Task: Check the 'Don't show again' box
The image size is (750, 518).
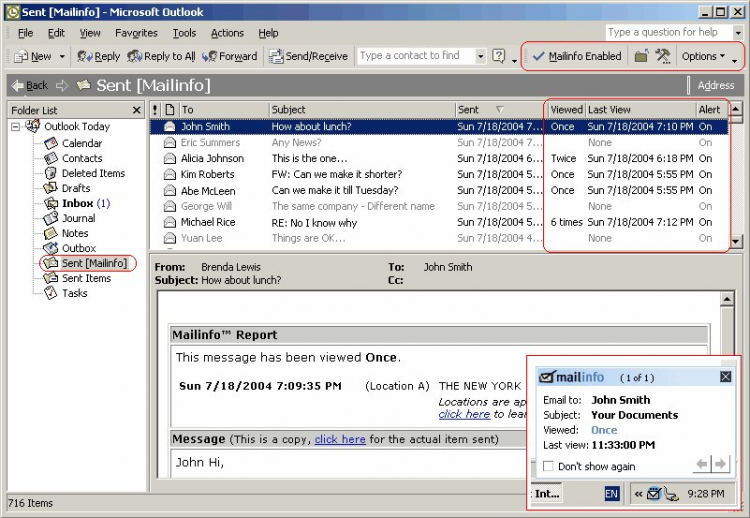Action: (548, 466)
